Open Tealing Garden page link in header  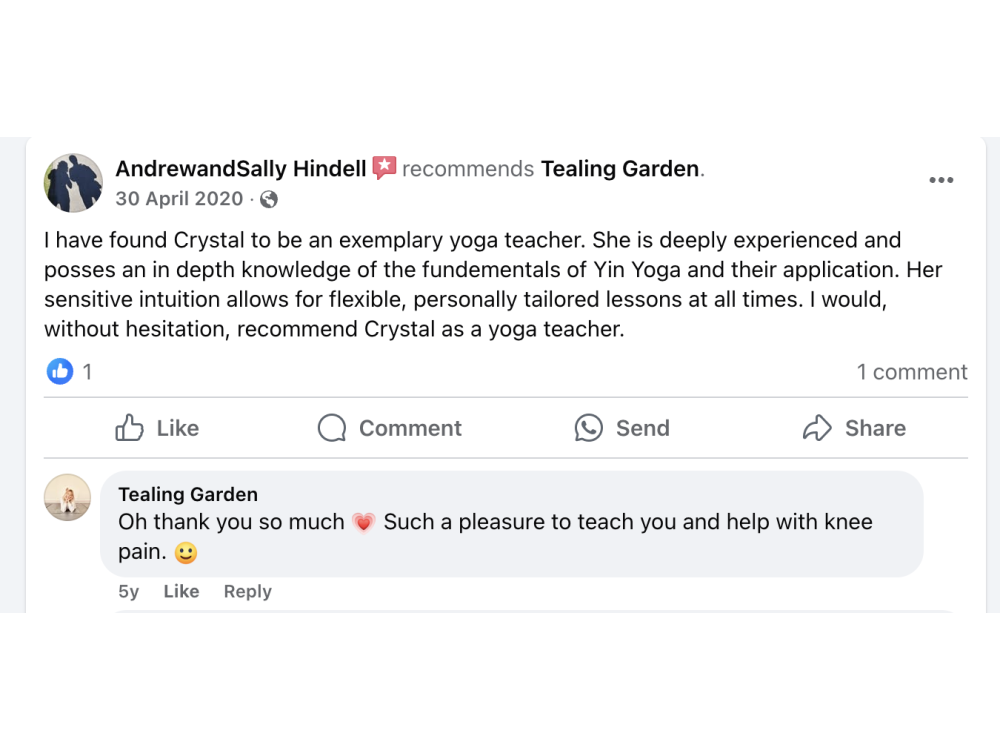click(620, 169)
